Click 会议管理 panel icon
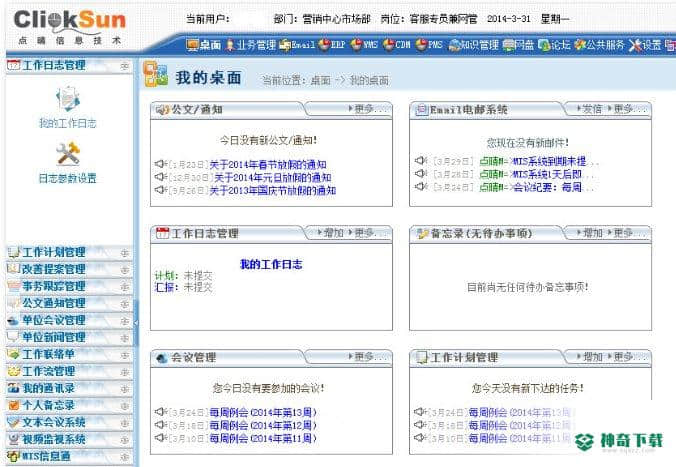 [x=162, y=357]
